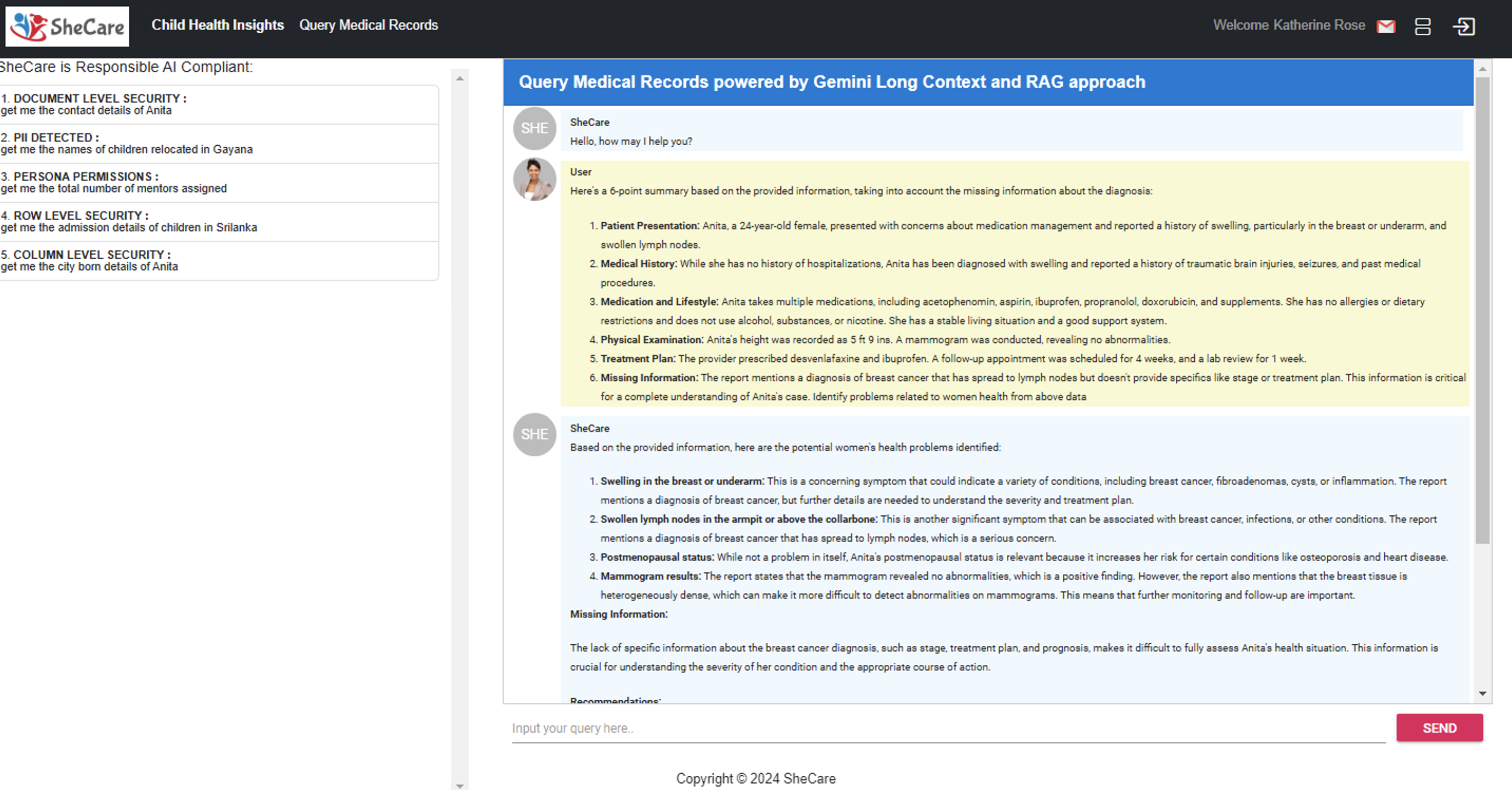Viewport: 1512px width, 790px height.
Task: Click the logout arrow icon
Action: (x=1463, y=26)
